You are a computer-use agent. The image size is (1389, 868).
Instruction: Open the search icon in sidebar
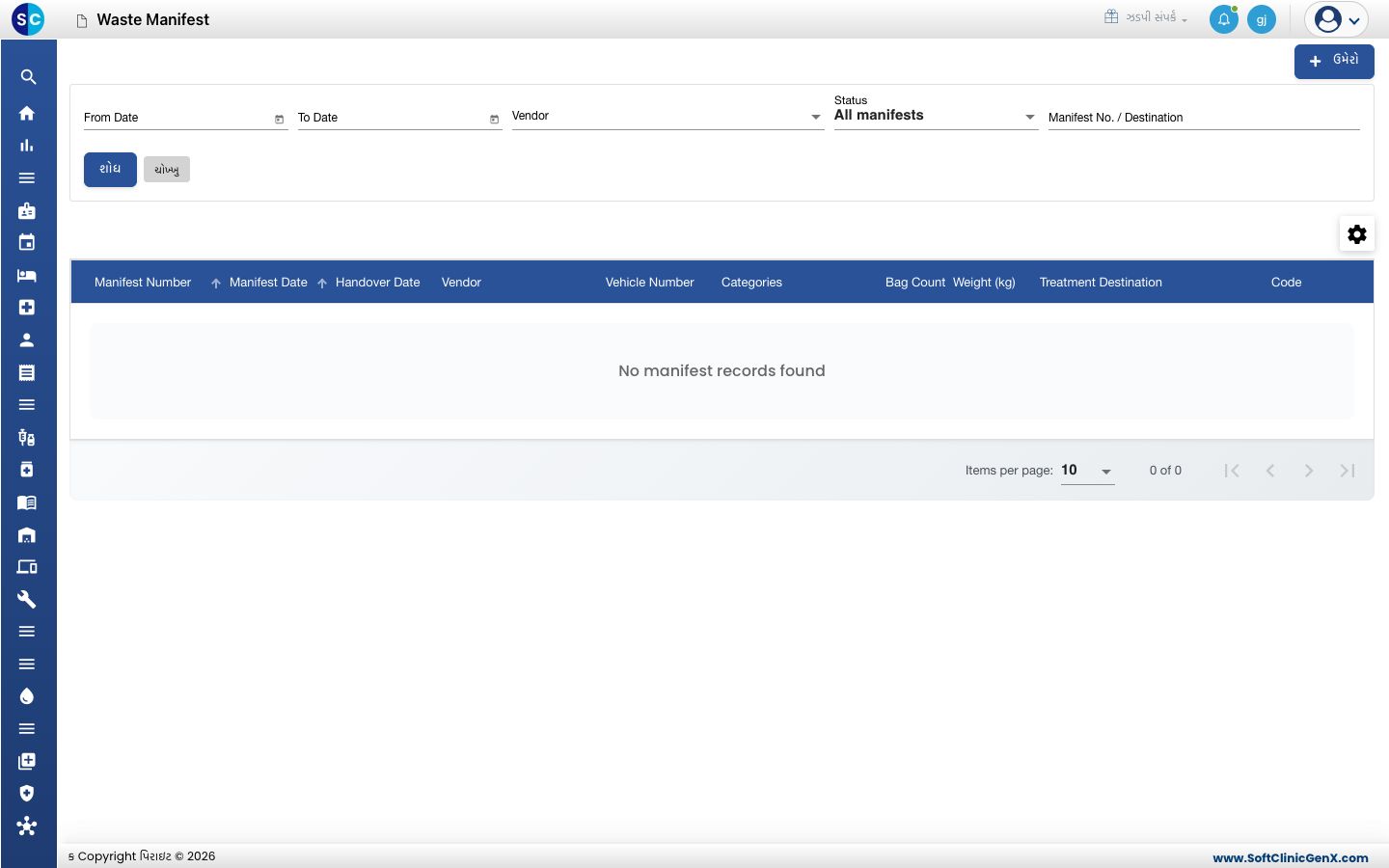click(28, 77)
